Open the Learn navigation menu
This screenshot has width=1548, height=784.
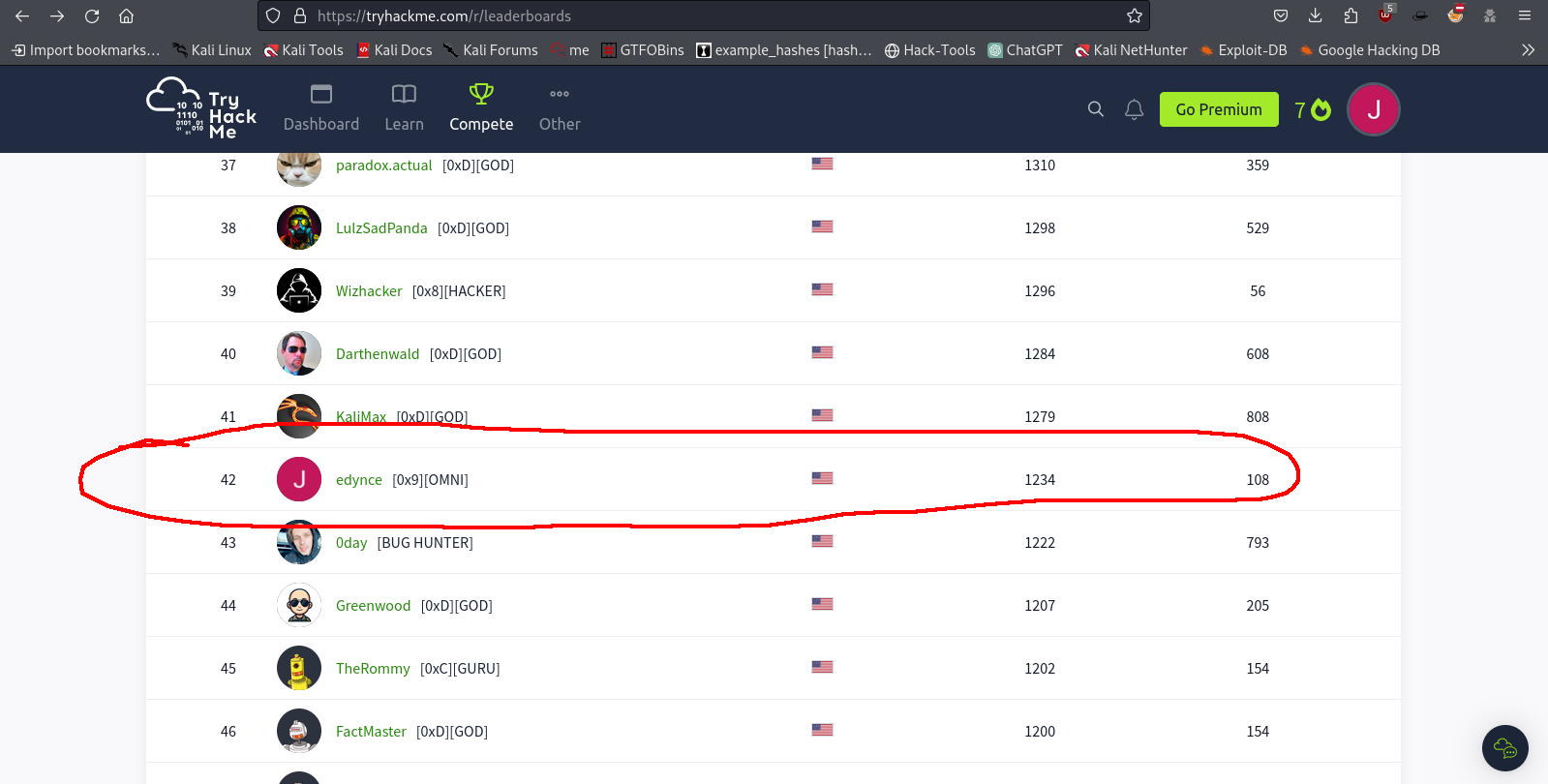click(x=404, y=108)
